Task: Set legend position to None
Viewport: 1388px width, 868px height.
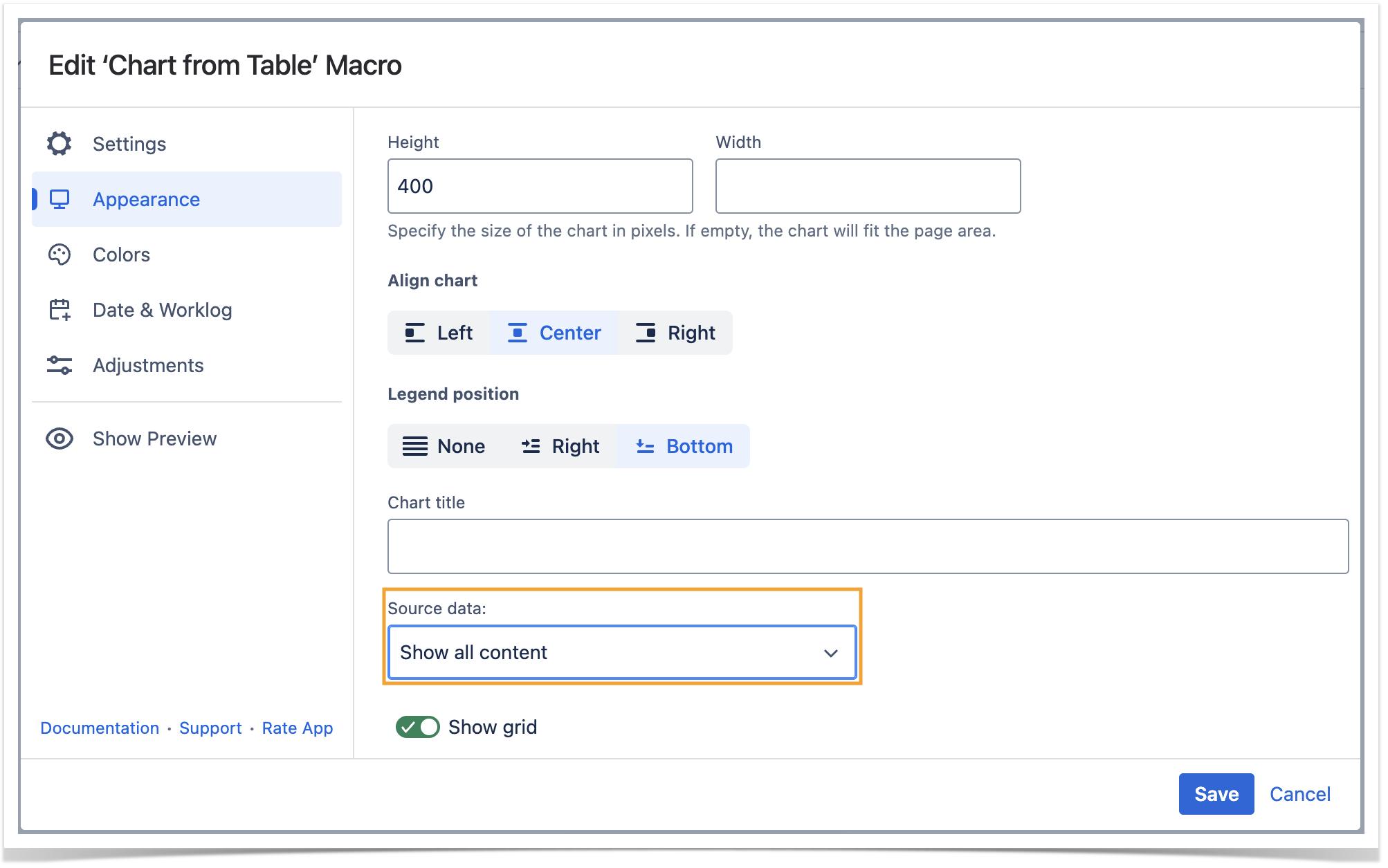Action: click(444, 446)
